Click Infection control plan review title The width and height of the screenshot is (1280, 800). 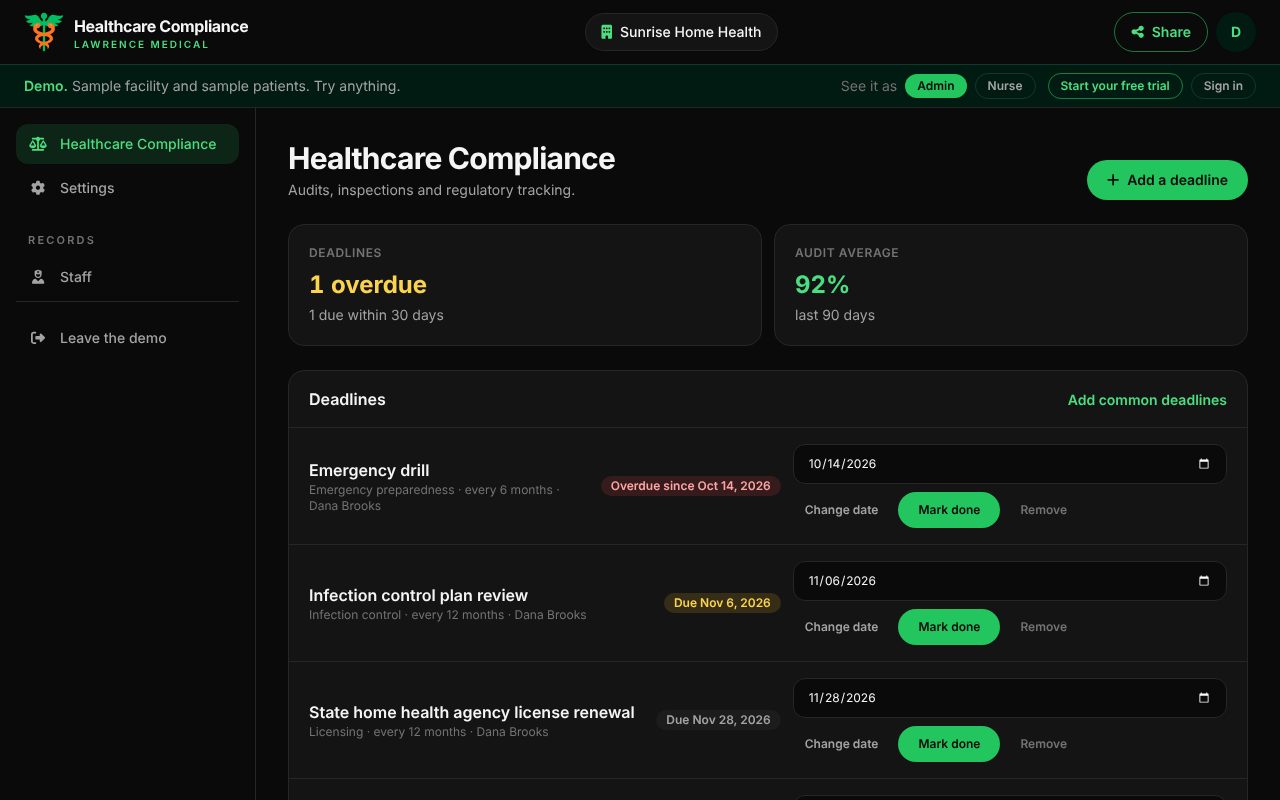point(418,595)
